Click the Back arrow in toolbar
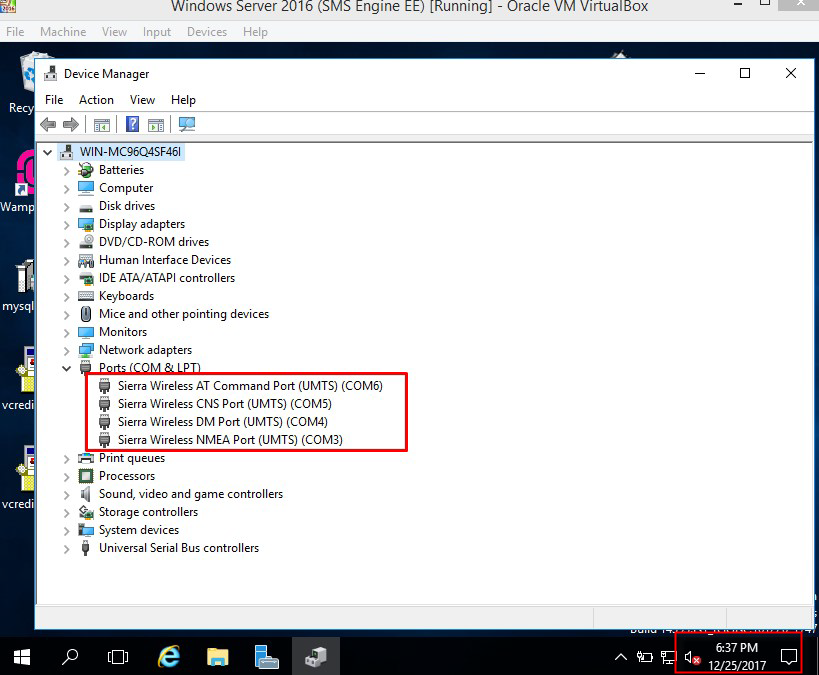Screen dimensions: 819x675 point(48,125)
